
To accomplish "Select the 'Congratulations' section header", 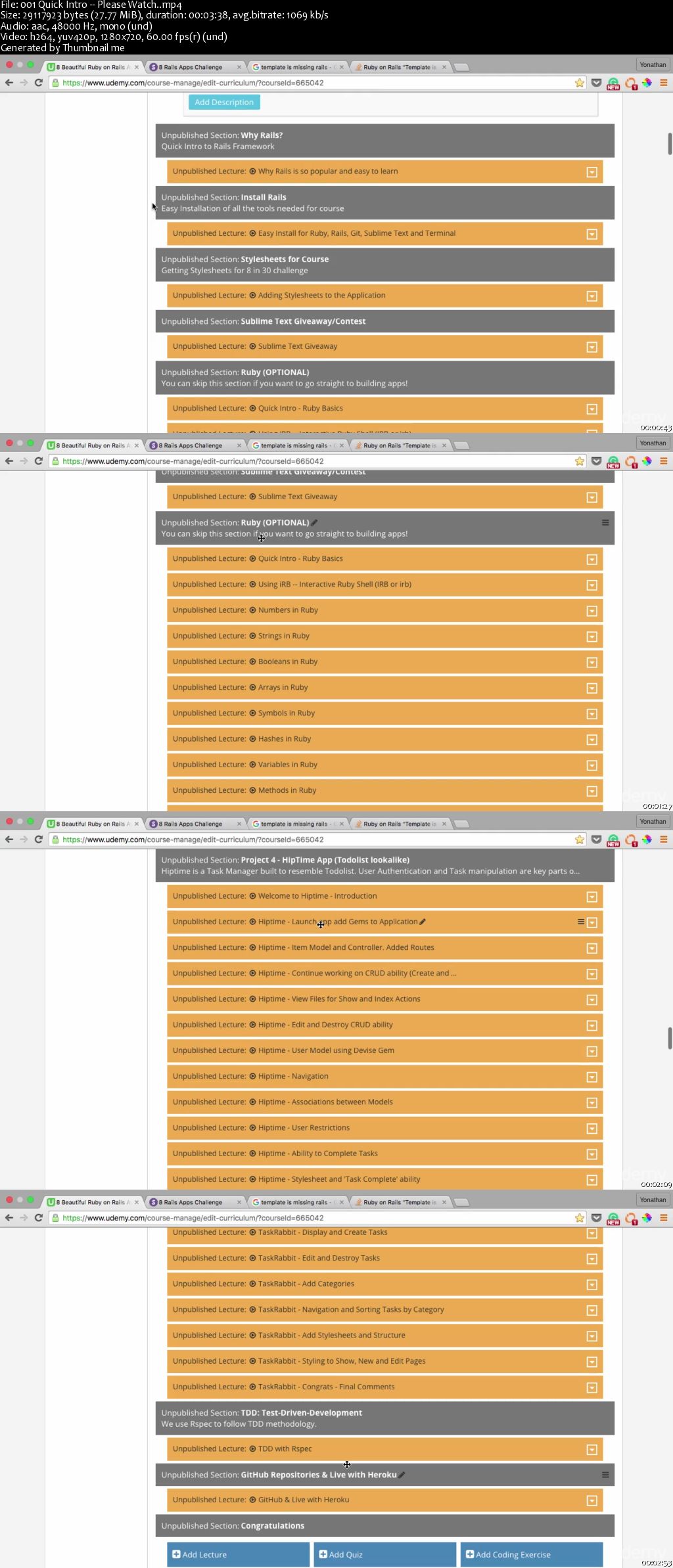I will pyautogui.click(x=385, y=1525).
